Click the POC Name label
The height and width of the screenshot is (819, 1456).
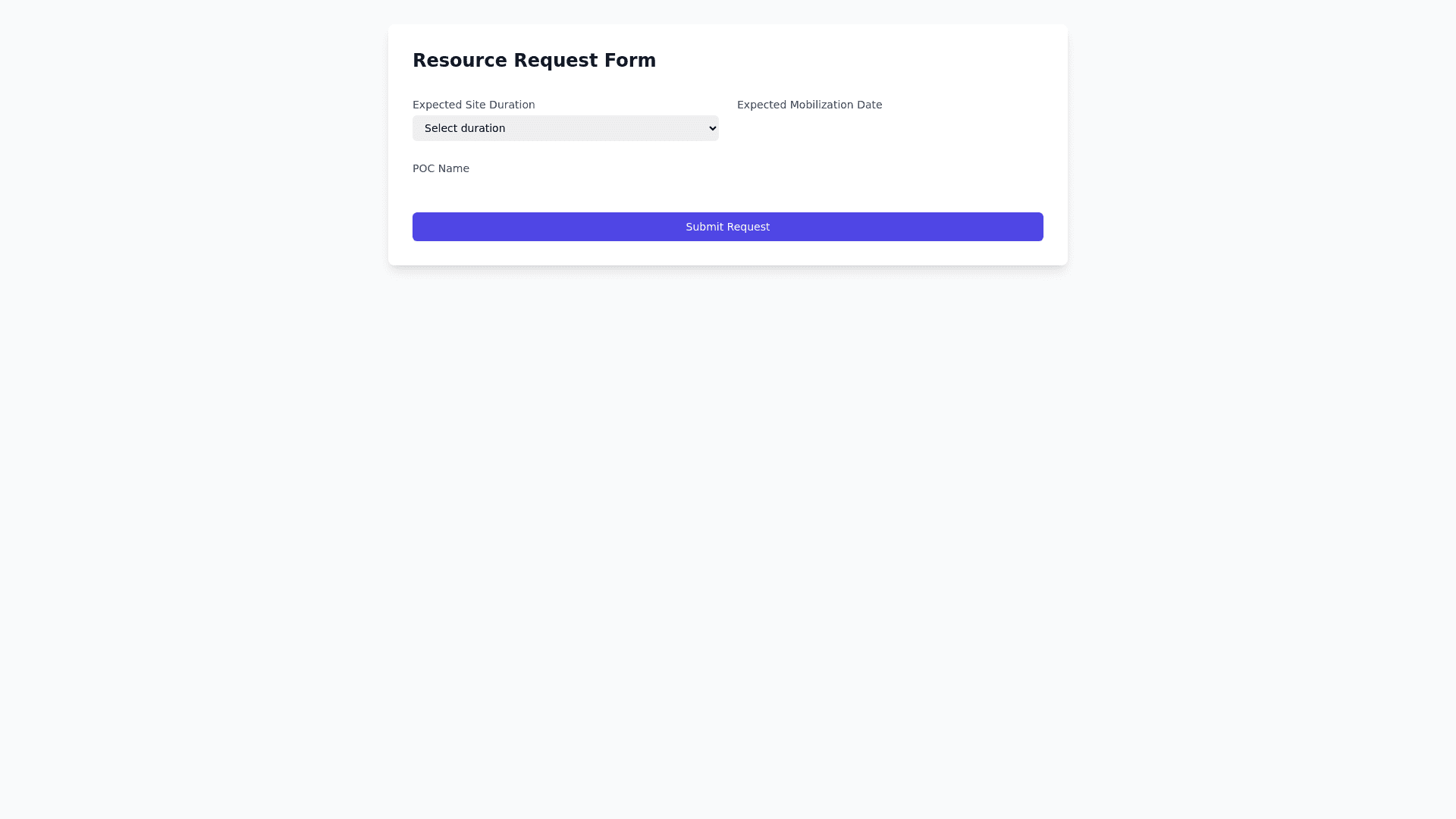click(441, 168)
